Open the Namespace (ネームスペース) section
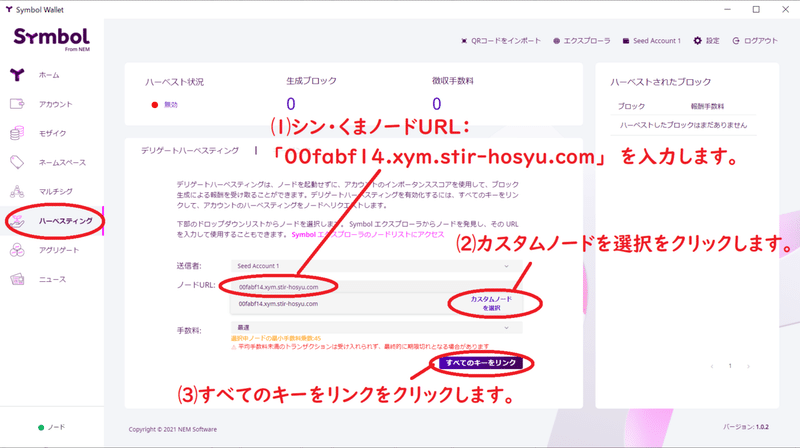Screen dimensions: 800x448 [62, 162]
